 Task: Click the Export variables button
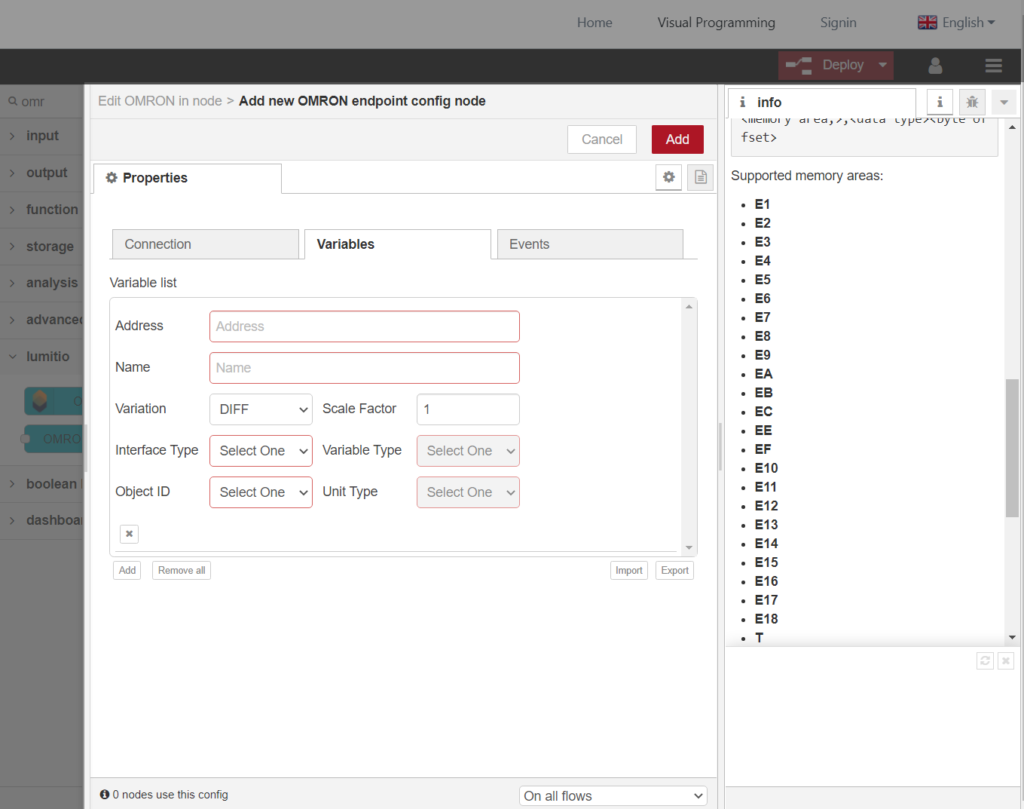674,570
